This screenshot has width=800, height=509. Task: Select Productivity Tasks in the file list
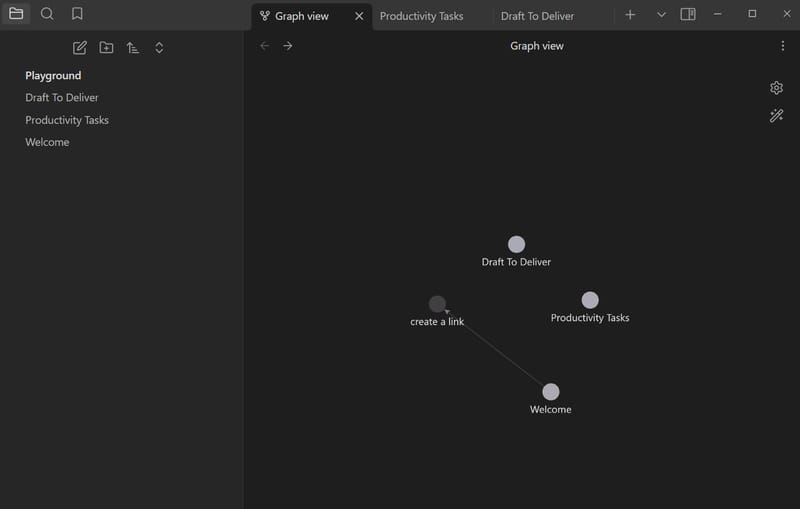tap(67, 120)
